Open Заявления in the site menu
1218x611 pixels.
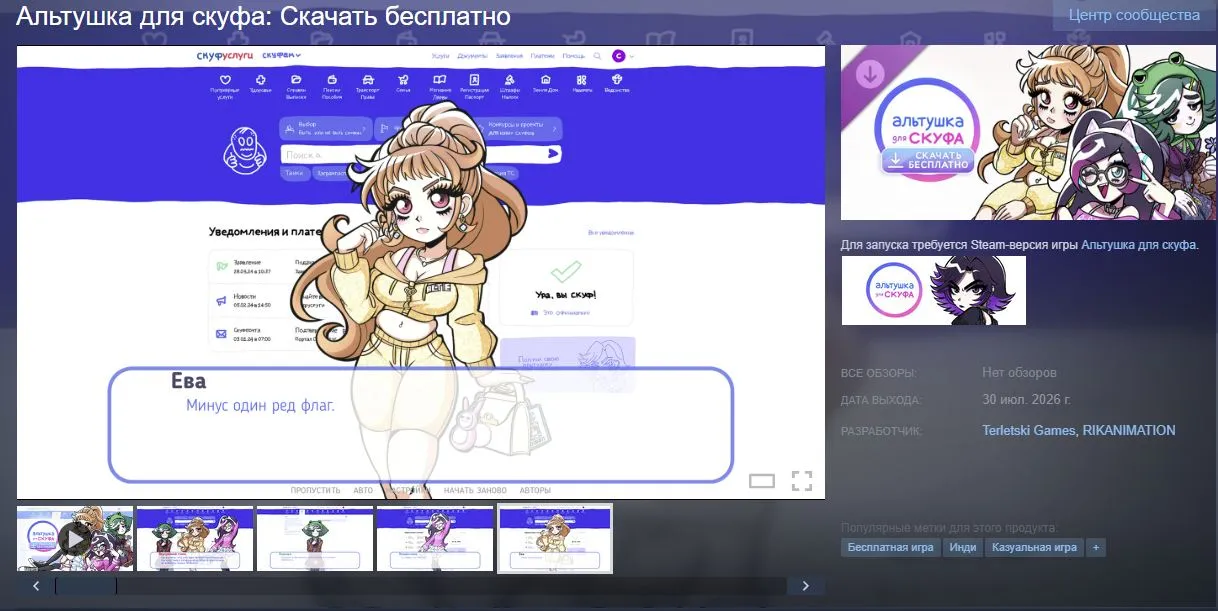[509, 56]
